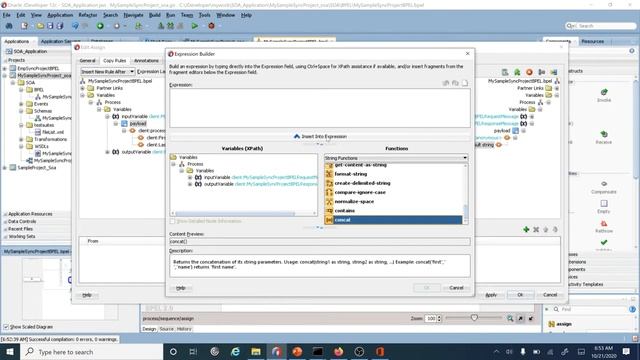Click into the Expression text area
Screen dimensions: 640x360
click(x=320, y=108)
